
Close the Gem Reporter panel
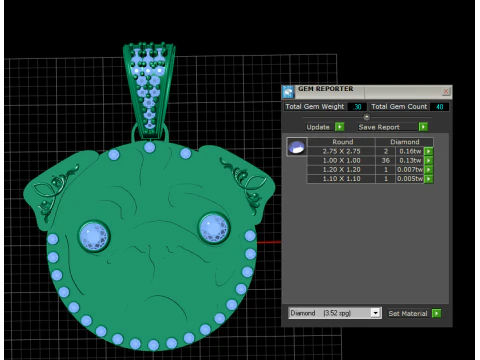click(x=446, y=91)
